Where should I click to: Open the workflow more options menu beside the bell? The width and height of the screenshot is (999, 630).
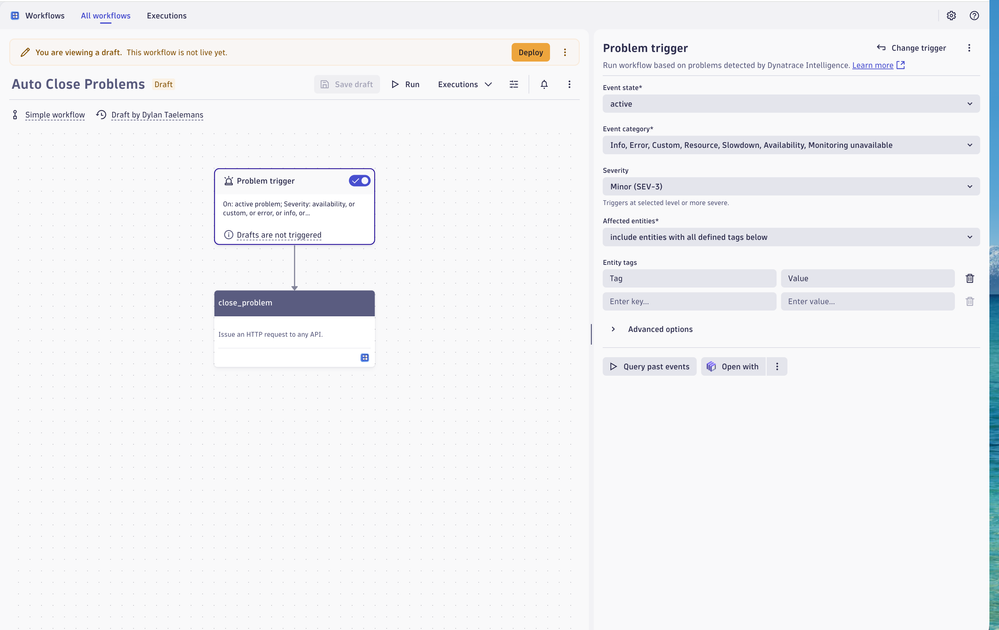coord(570,84)
